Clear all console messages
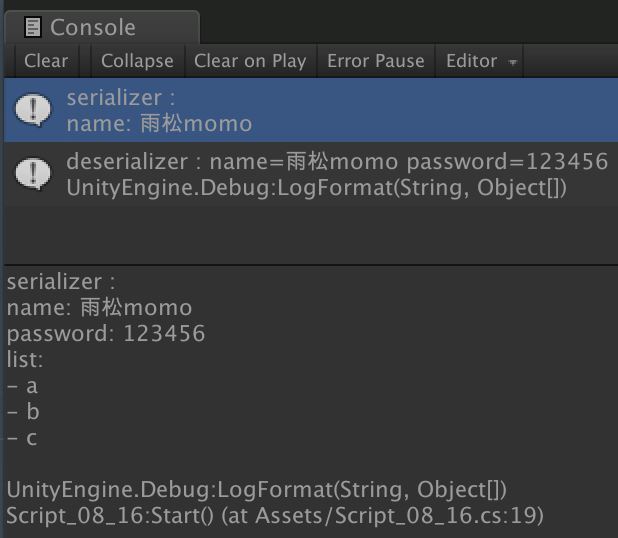The height and width of the screenshot is (538, 618). (46, 61)
